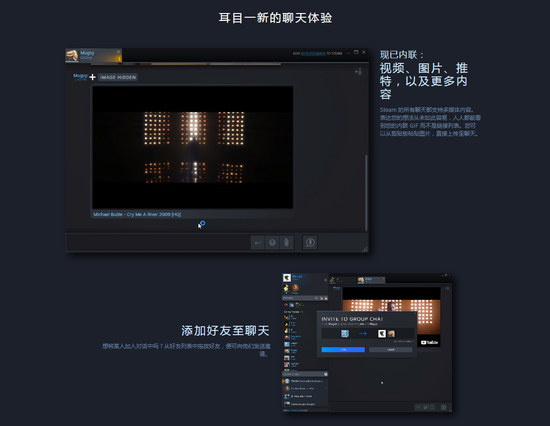Click the YouTube logo on bottom video
Screen dimensions: 550x426
pos(429,342)
